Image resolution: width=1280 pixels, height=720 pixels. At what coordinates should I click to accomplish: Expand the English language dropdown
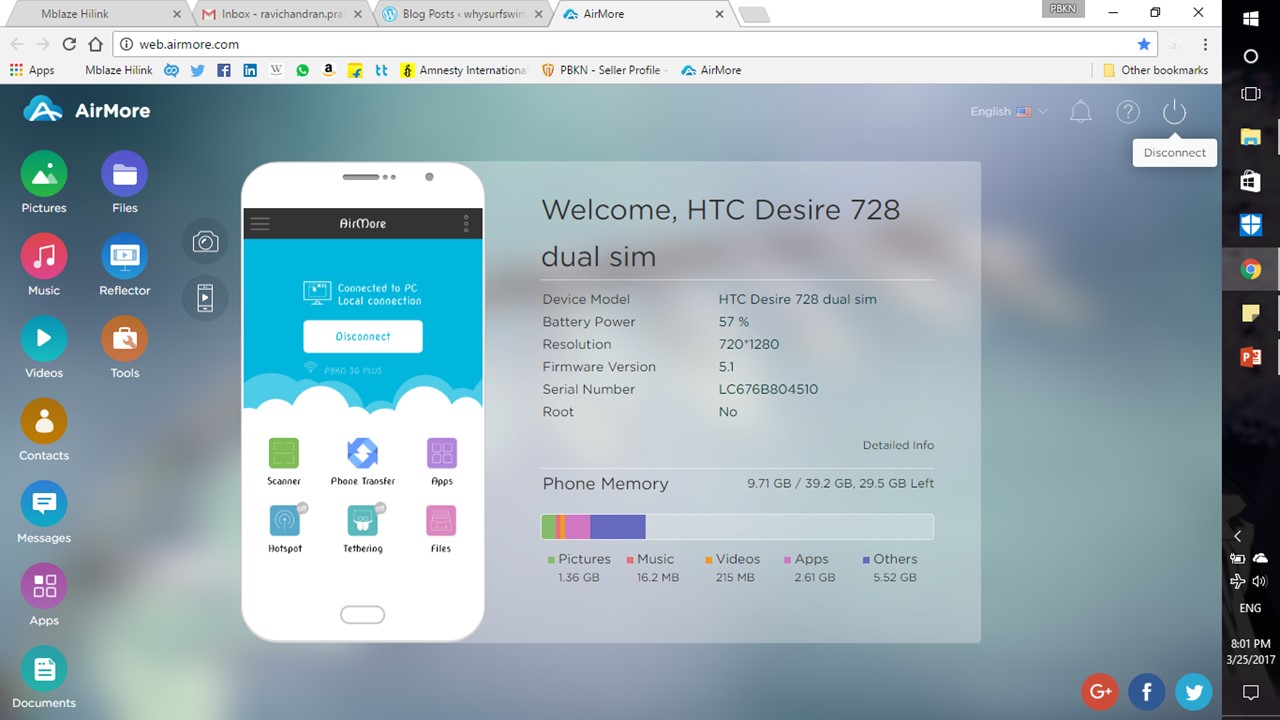pyautogui.click(x=1008, y=112)
